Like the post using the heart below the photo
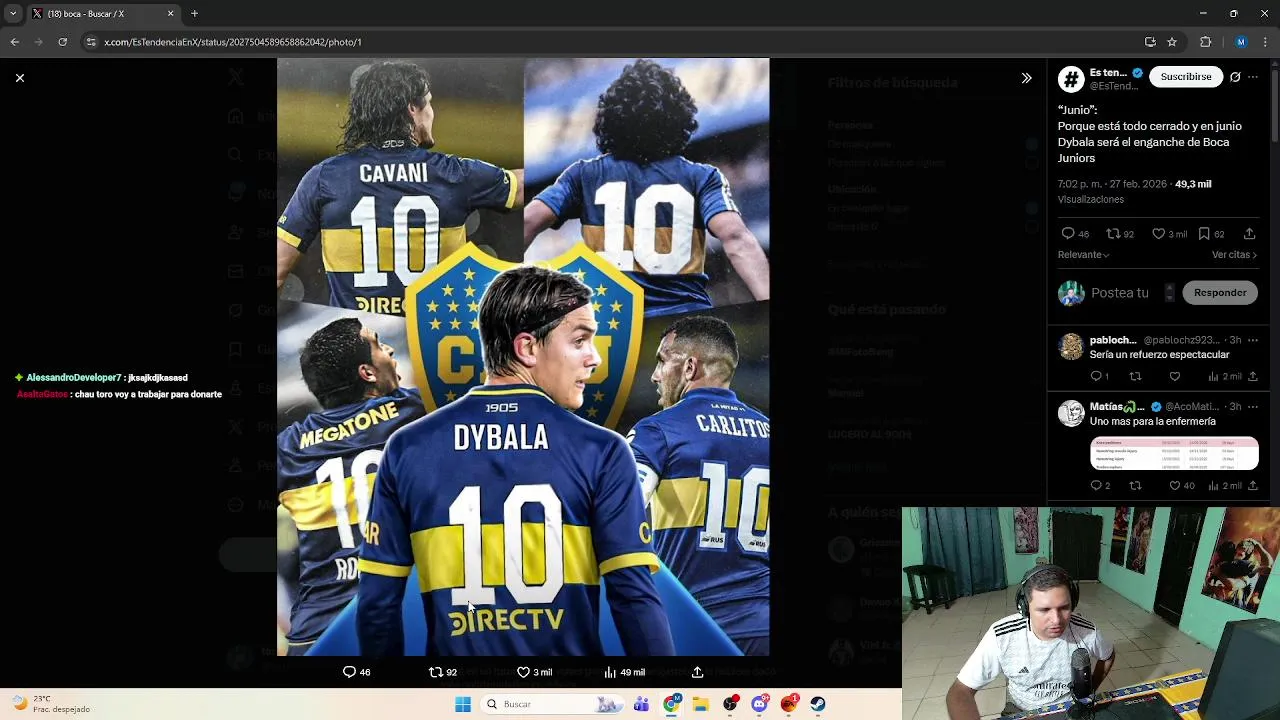 [x=523, y=672]
